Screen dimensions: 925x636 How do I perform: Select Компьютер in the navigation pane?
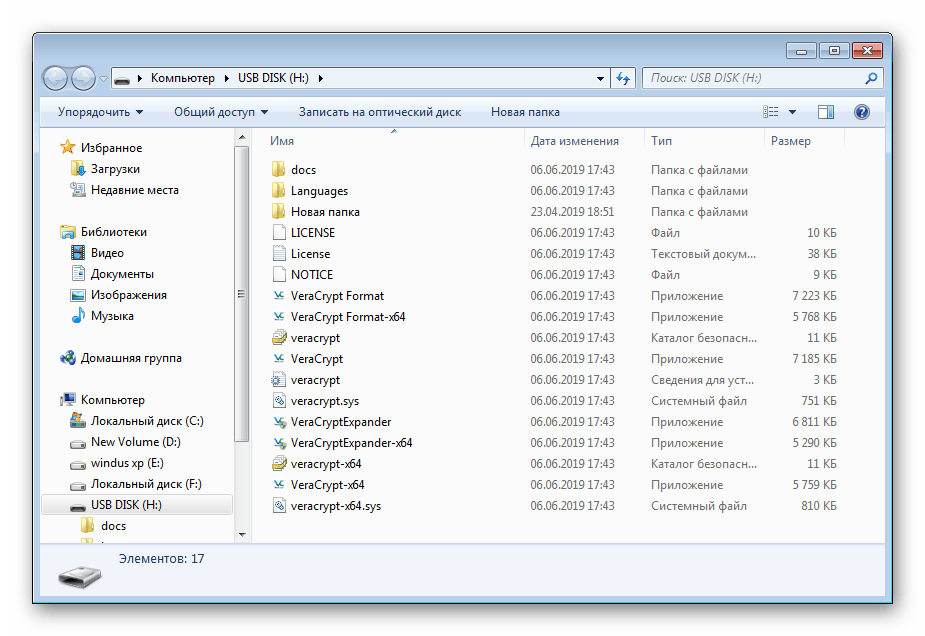click(113, 400)
